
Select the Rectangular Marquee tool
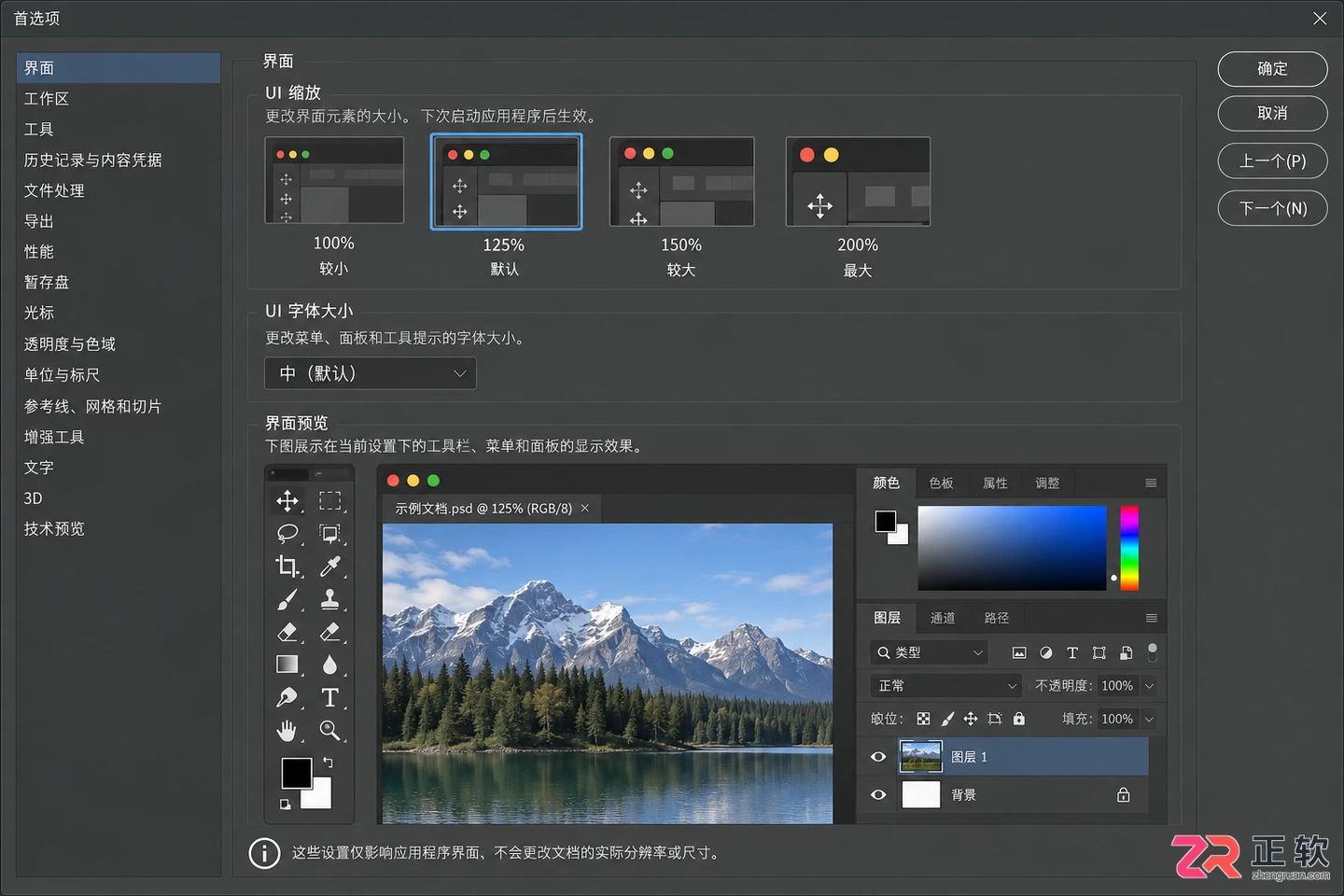tap(329, 501)
